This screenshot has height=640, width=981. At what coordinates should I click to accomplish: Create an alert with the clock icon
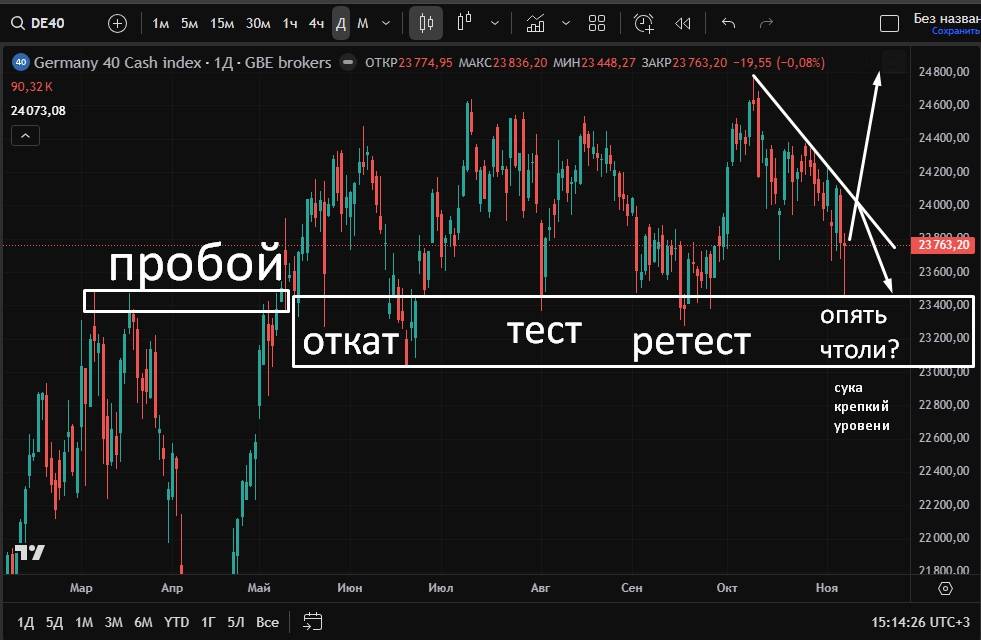[644, 23]
